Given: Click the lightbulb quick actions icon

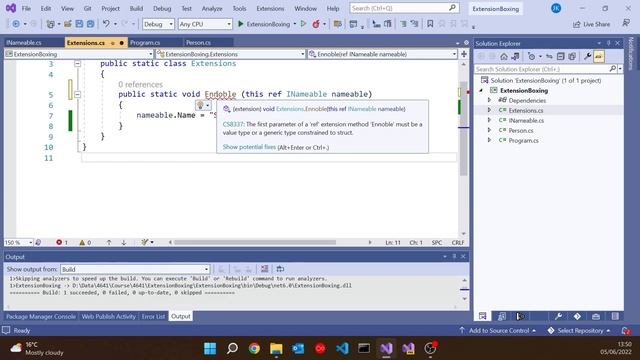Looking at the screenshot, I should pyautogui.click(x=200, y=105).
